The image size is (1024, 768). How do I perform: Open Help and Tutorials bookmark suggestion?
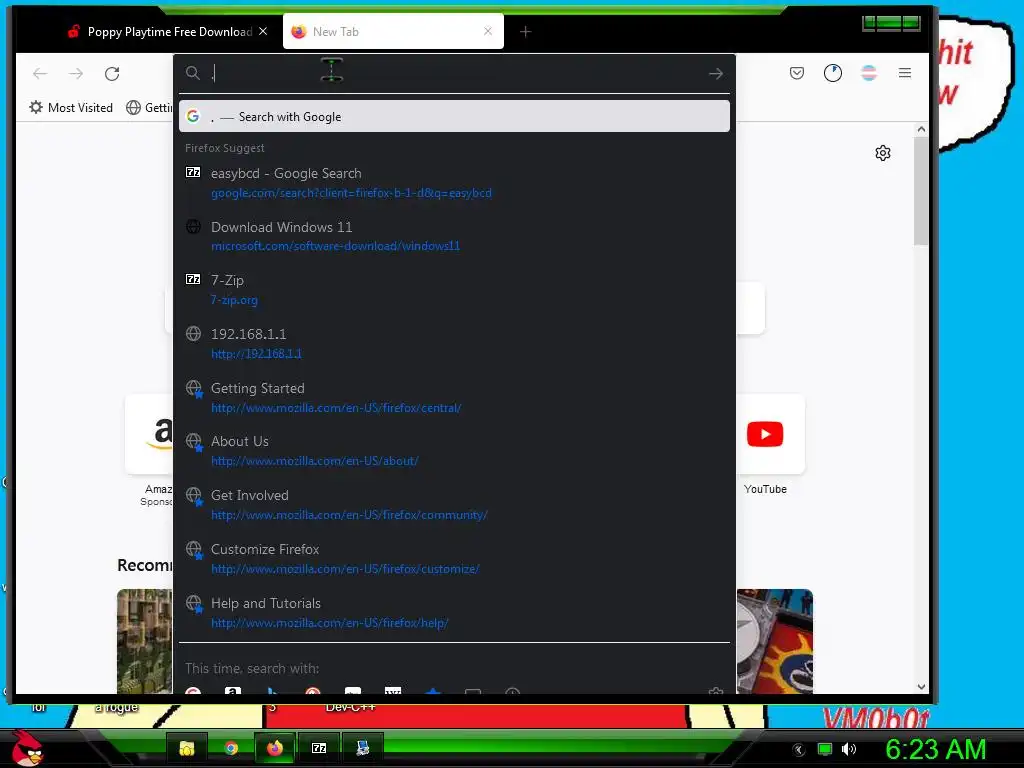pos(455,613)
